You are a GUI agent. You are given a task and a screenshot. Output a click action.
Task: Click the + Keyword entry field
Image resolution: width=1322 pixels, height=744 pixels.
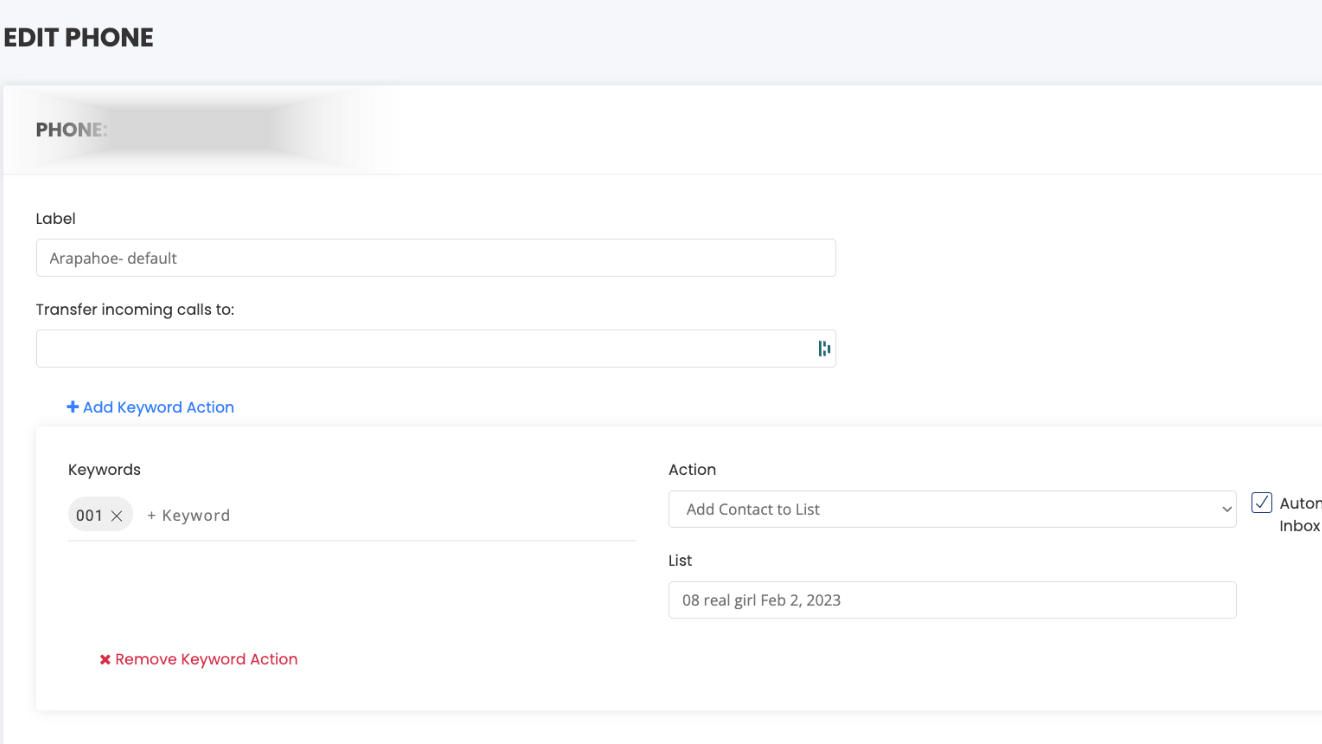tap(188, 516)
